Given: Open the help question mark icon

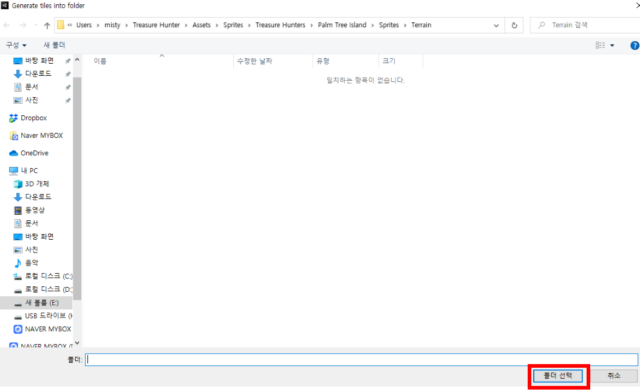Looking at the screenshot, I should click(635, 45).
